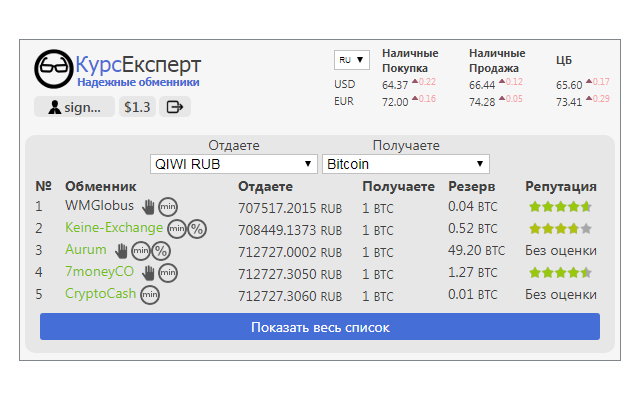This screenshot has height=400, width=640.
Task: Open the RU language dropdown
Action: click(x=351, y=60)
